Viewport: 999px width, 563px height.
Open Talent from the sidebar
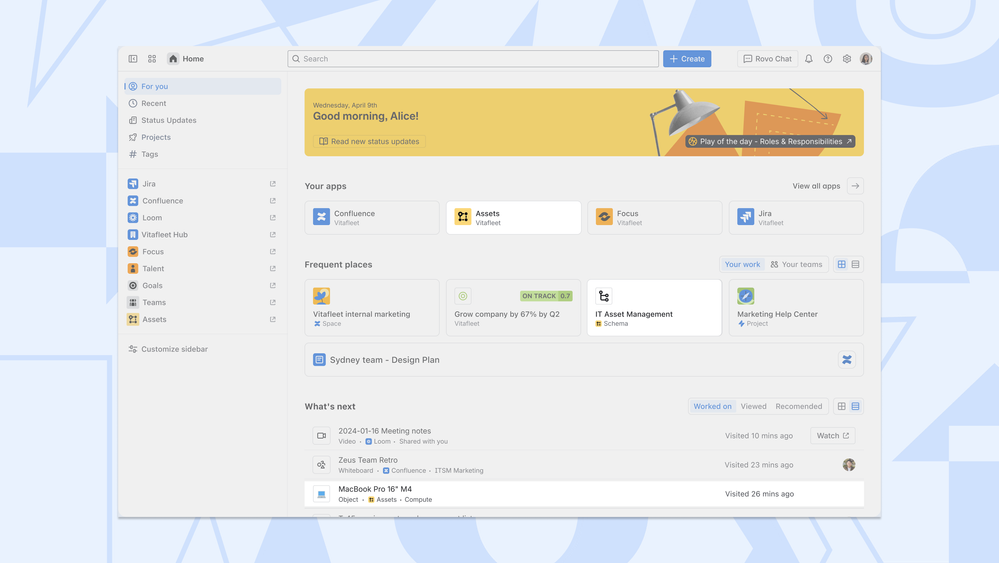203,269
